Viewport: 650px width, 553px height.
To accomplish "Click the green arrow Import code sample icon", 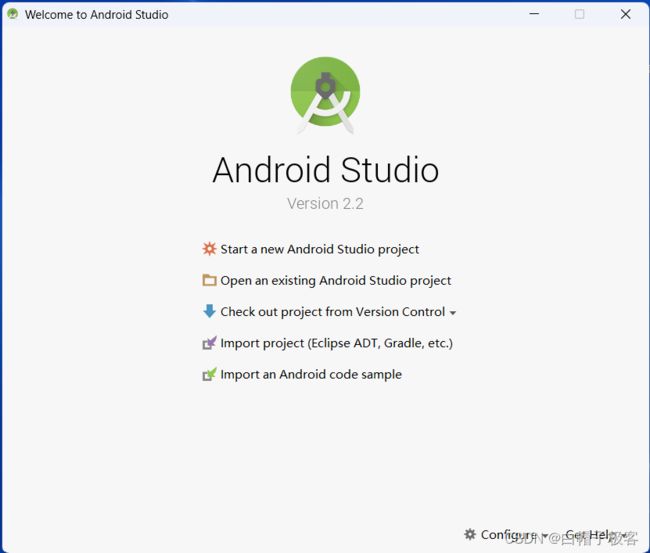I will tap(209, 374).
